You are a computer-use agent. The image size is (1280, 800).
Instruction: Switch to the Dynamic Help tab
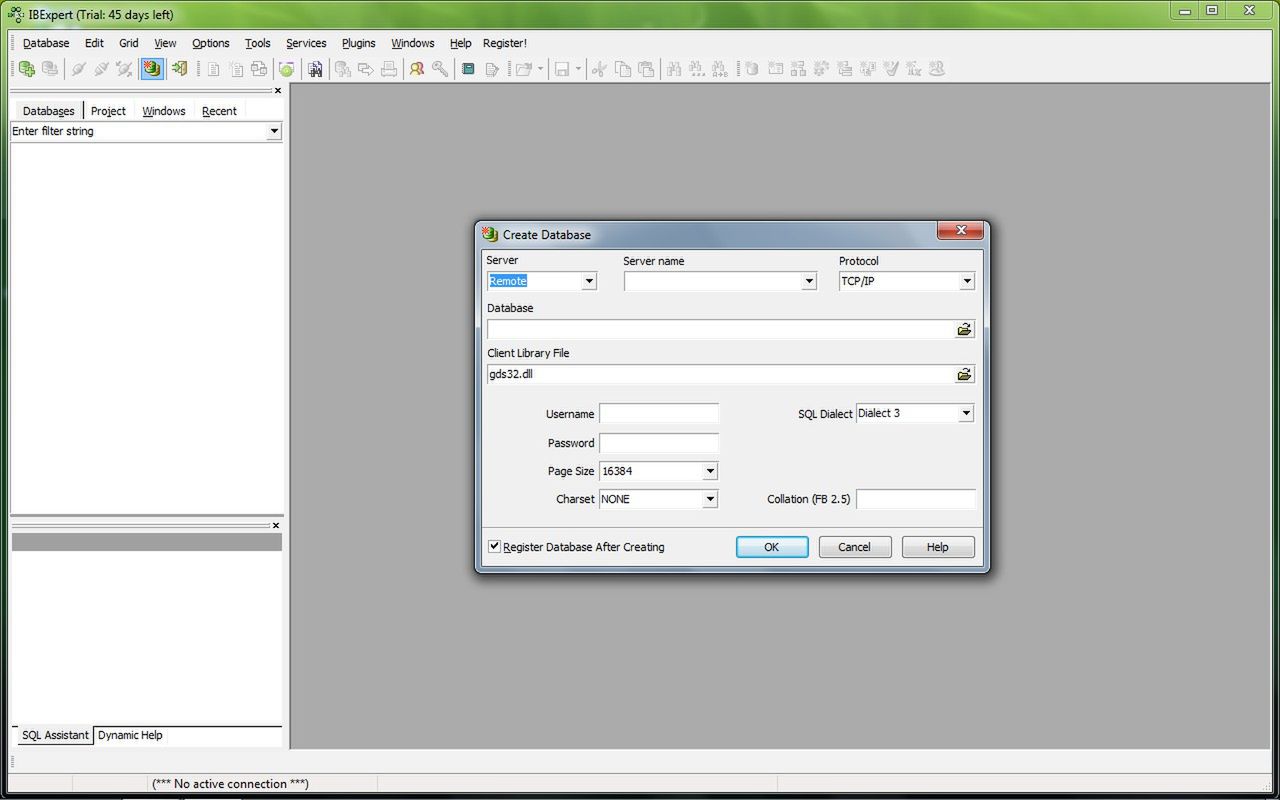pyautogui.click(x=130, y=735)
